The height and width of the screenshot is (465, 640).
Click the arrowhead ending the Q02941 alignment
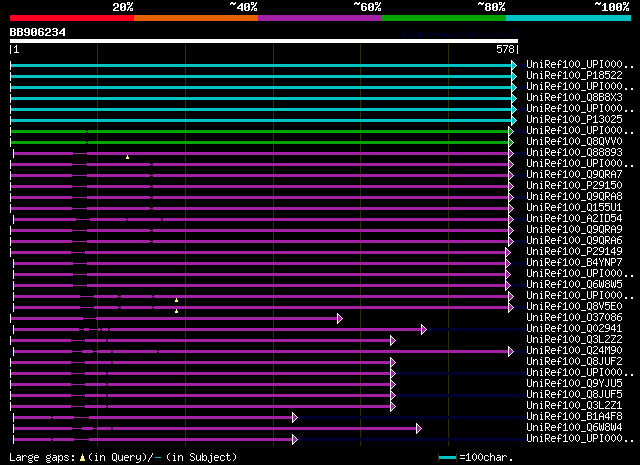tap(424, 330)
